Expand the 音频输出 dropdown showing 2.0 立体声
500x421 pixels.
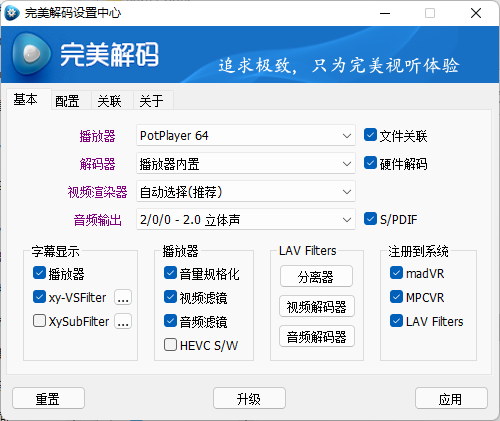(246, 220)
